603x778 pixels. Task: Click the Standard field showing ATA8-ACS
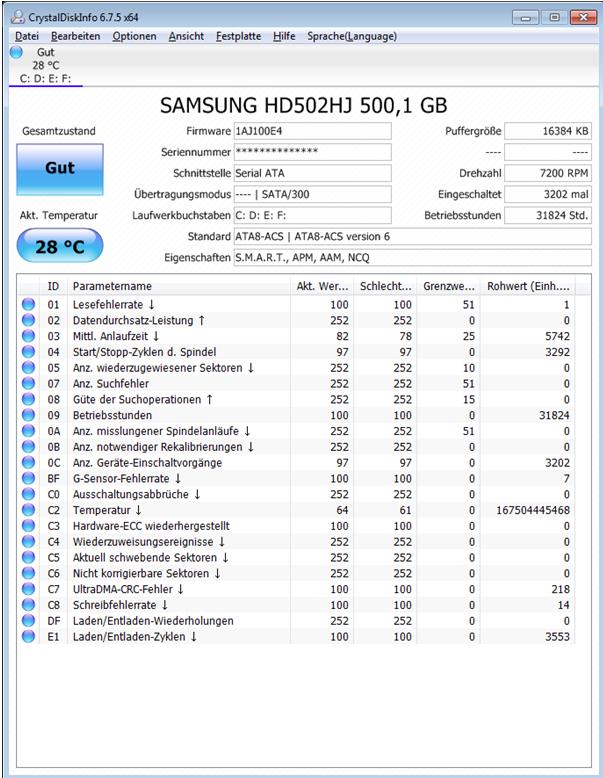[412, 236]
